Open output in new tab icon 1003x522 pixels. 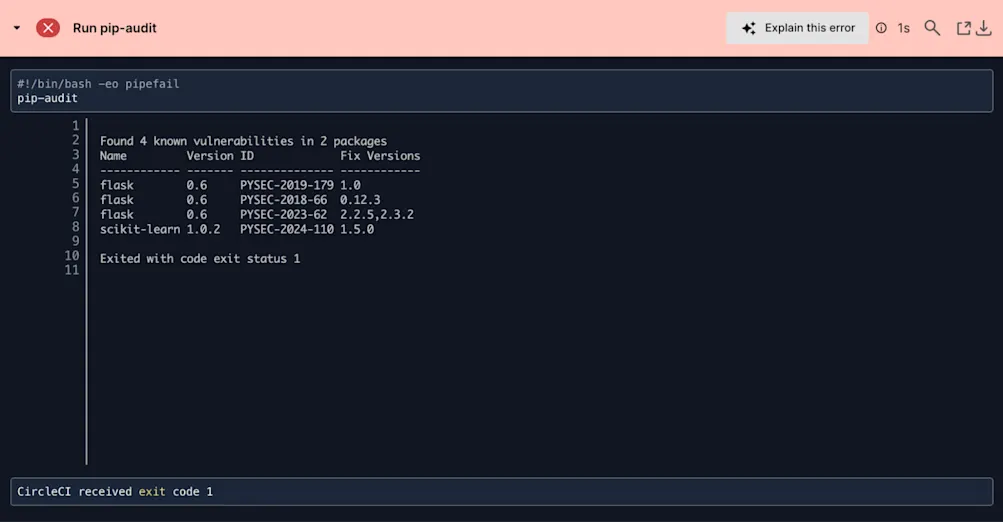(963, 28)
